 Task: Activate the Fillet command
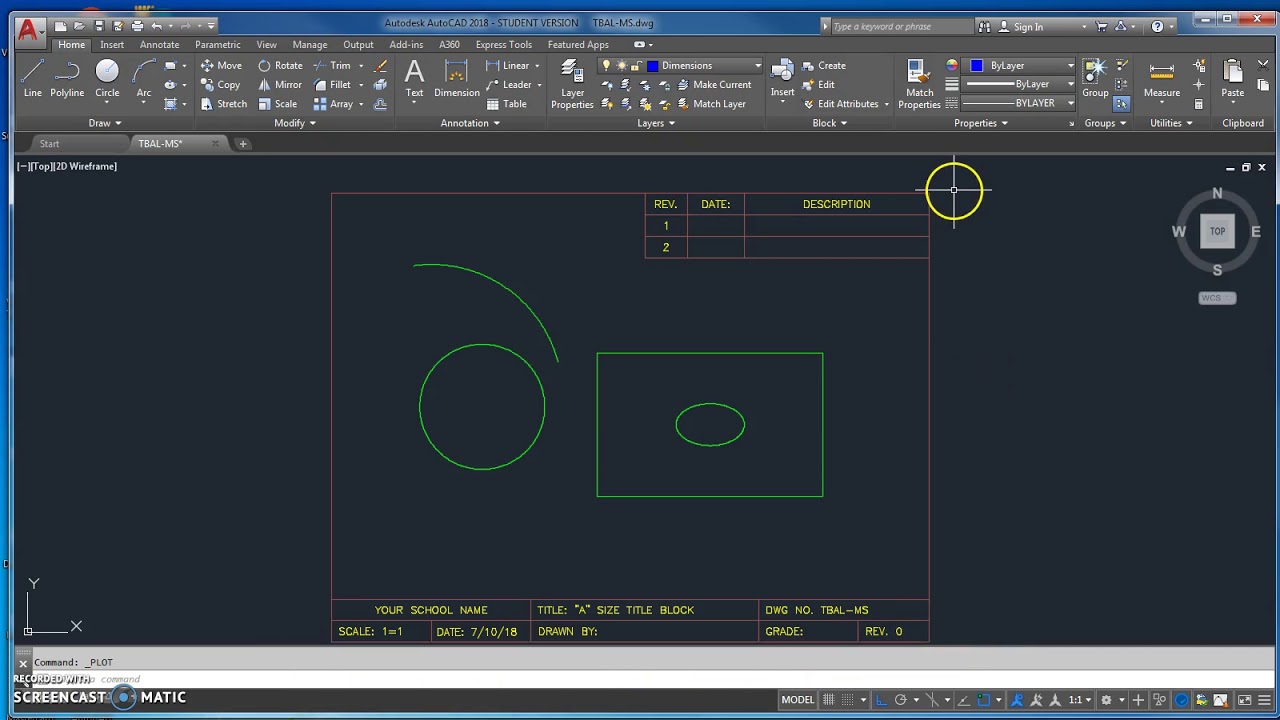pyautogui.click(x=332, y=85)
